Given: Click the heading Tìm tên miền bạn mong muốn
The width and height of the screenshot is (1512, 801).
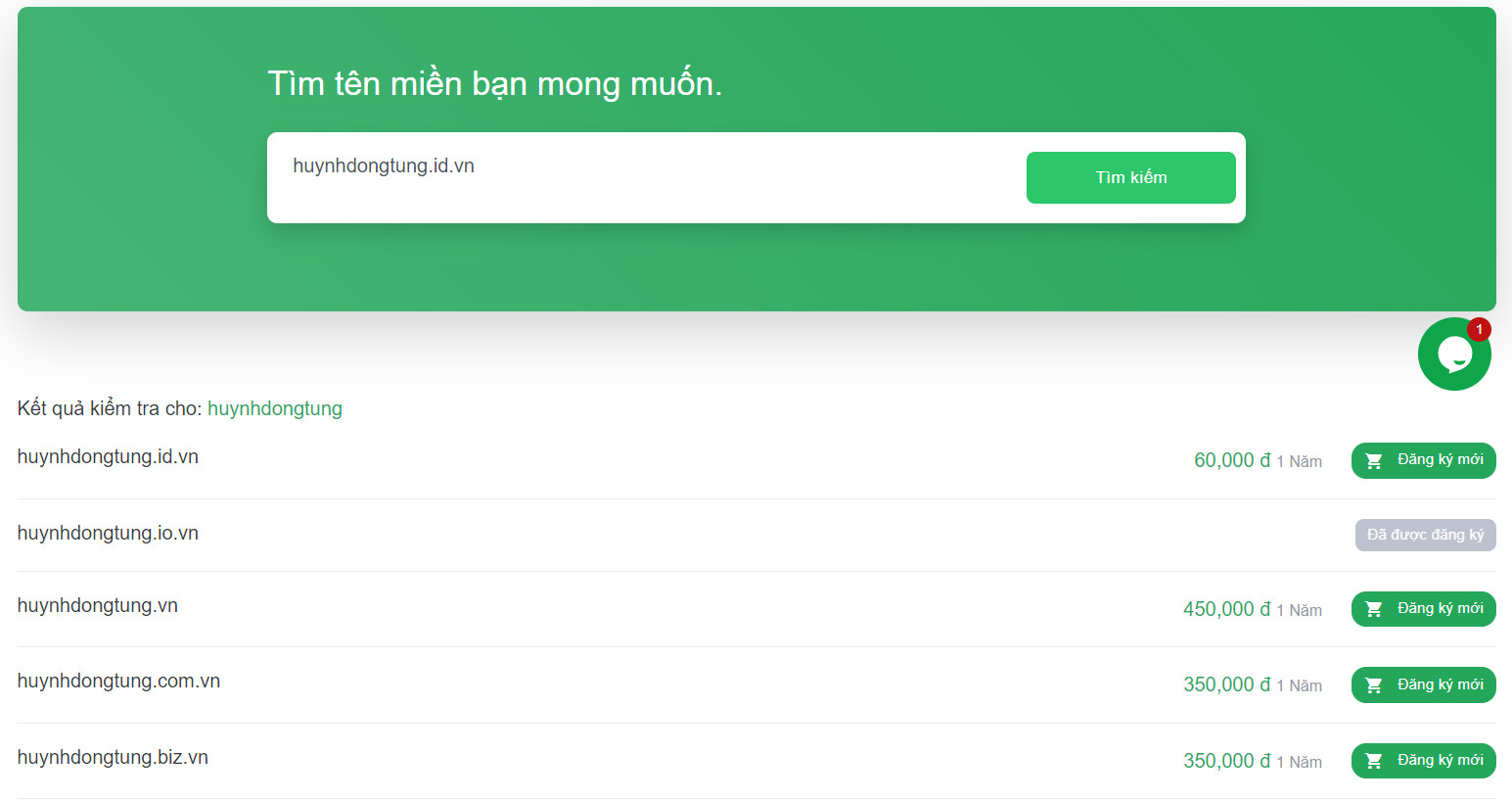Looking at the screenshot, I should [495, 84].
